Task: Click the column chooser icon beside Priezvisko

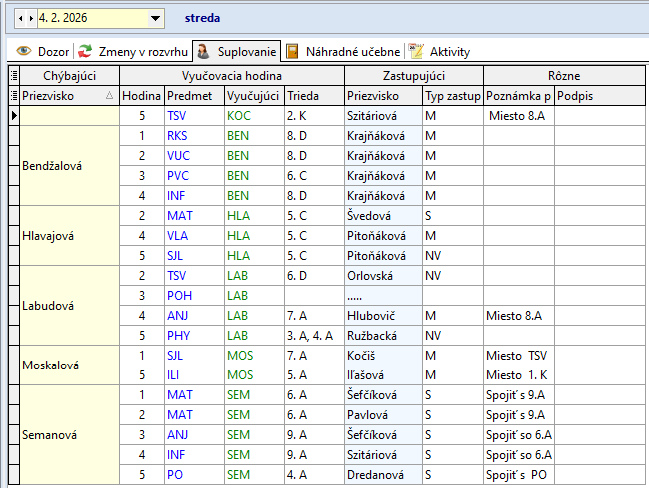Action: click(13, 96)
